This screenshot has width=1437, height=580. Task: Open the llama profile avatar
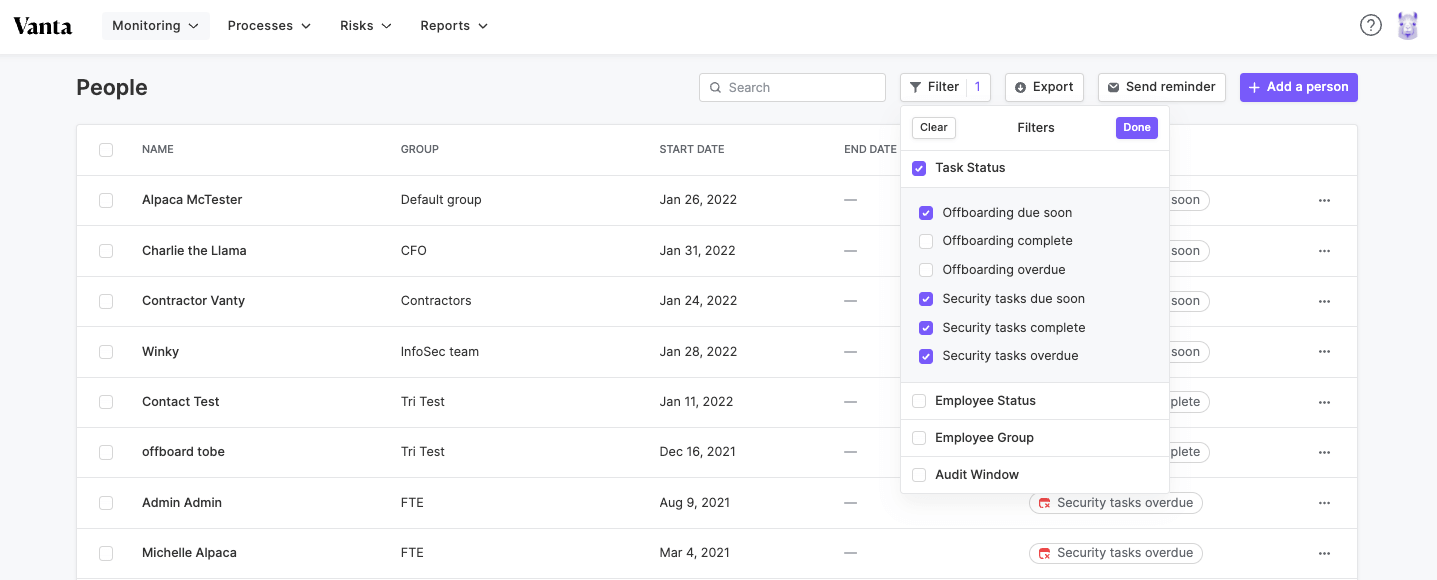coord(1408,26)
